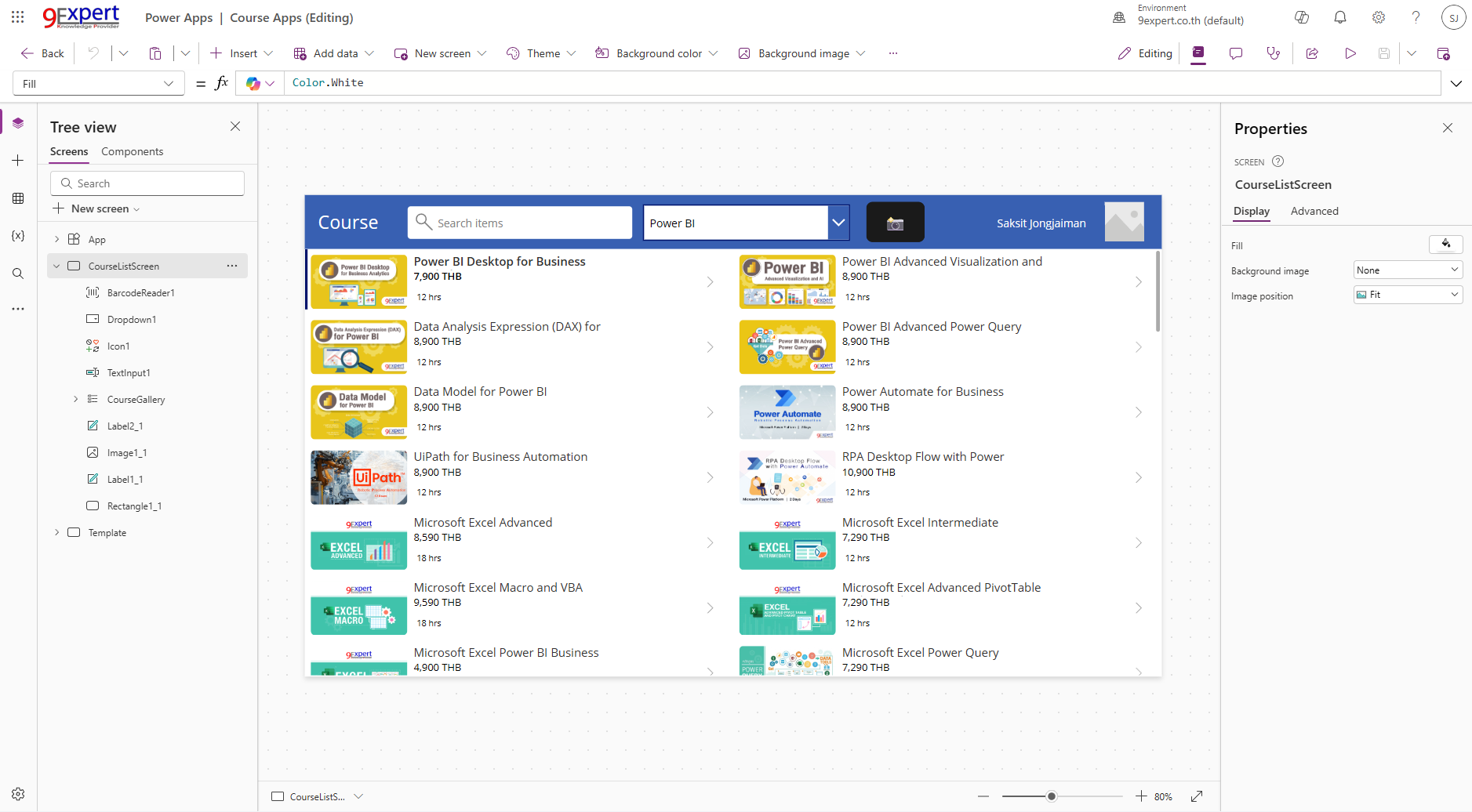Screen dimensions: 1472x812
Task: Click the Tree view search box
Action: pyautogui.click(x=147, y=183)
